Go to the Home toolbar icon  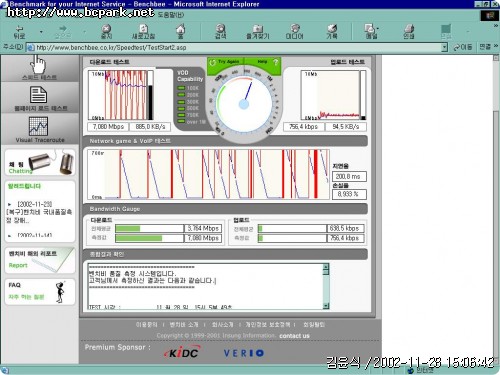[x=180, y=29]
